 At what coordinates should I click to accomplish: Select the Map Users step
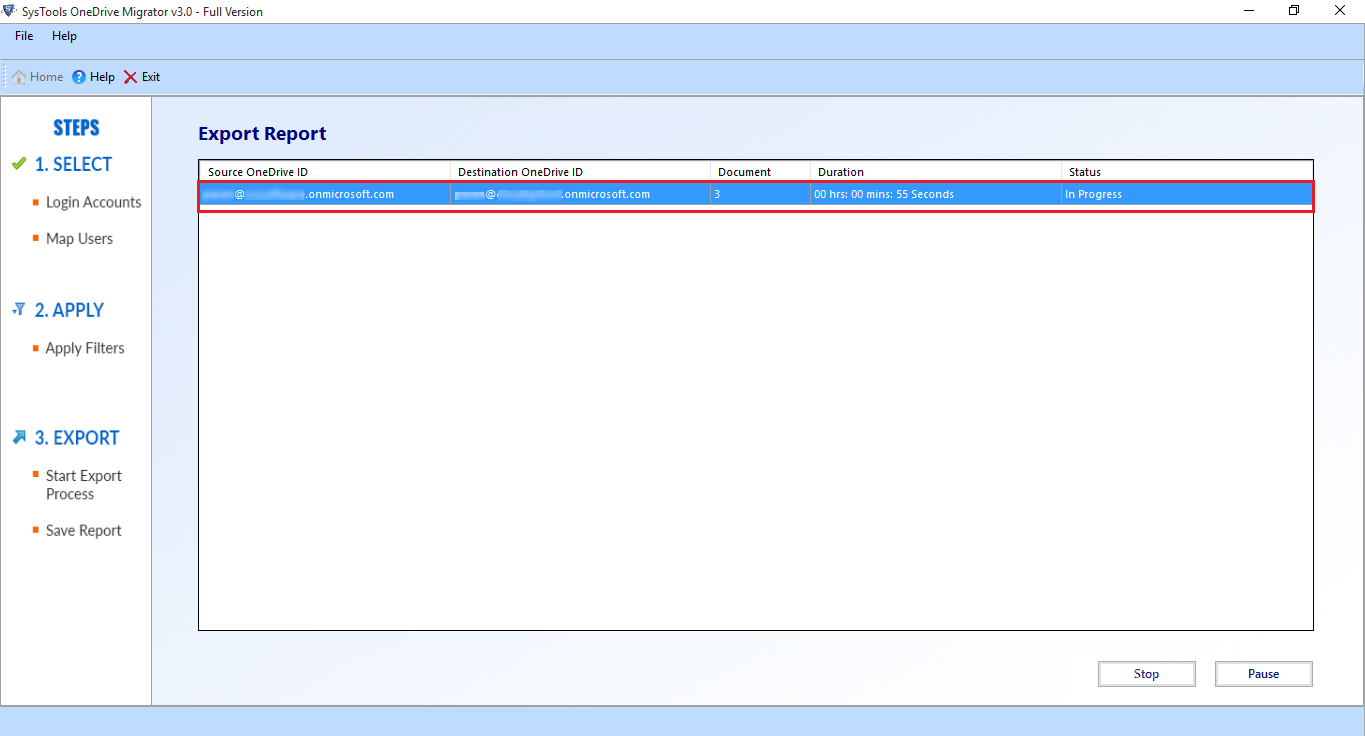pyautogui.click(x=79, y=239)
